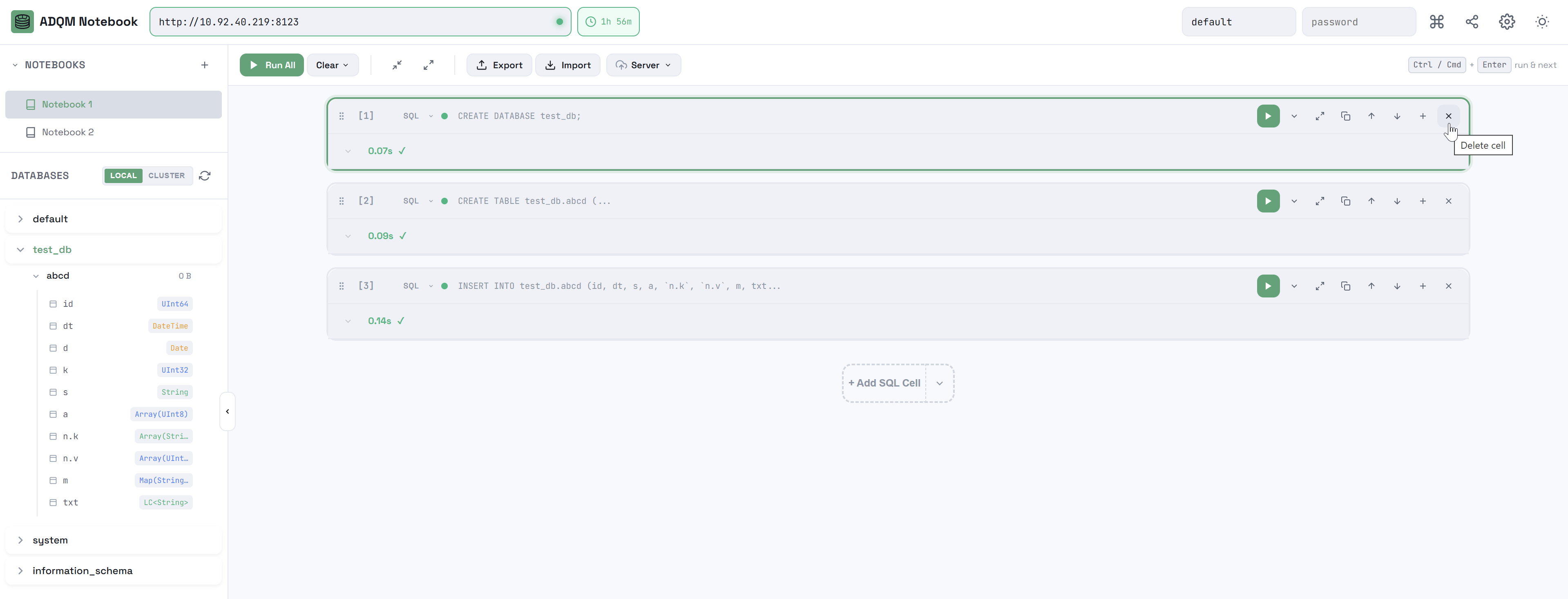This screenshot has width=1568, height=599.
Task: Expand cell 3 to fullscreen
Action: 1319,286
